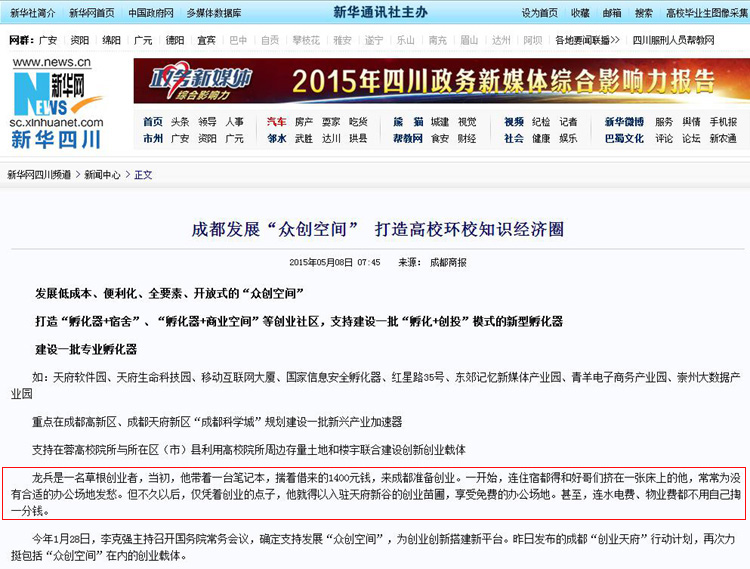Open 新农通 in the navigation menu

pos(723,139)
